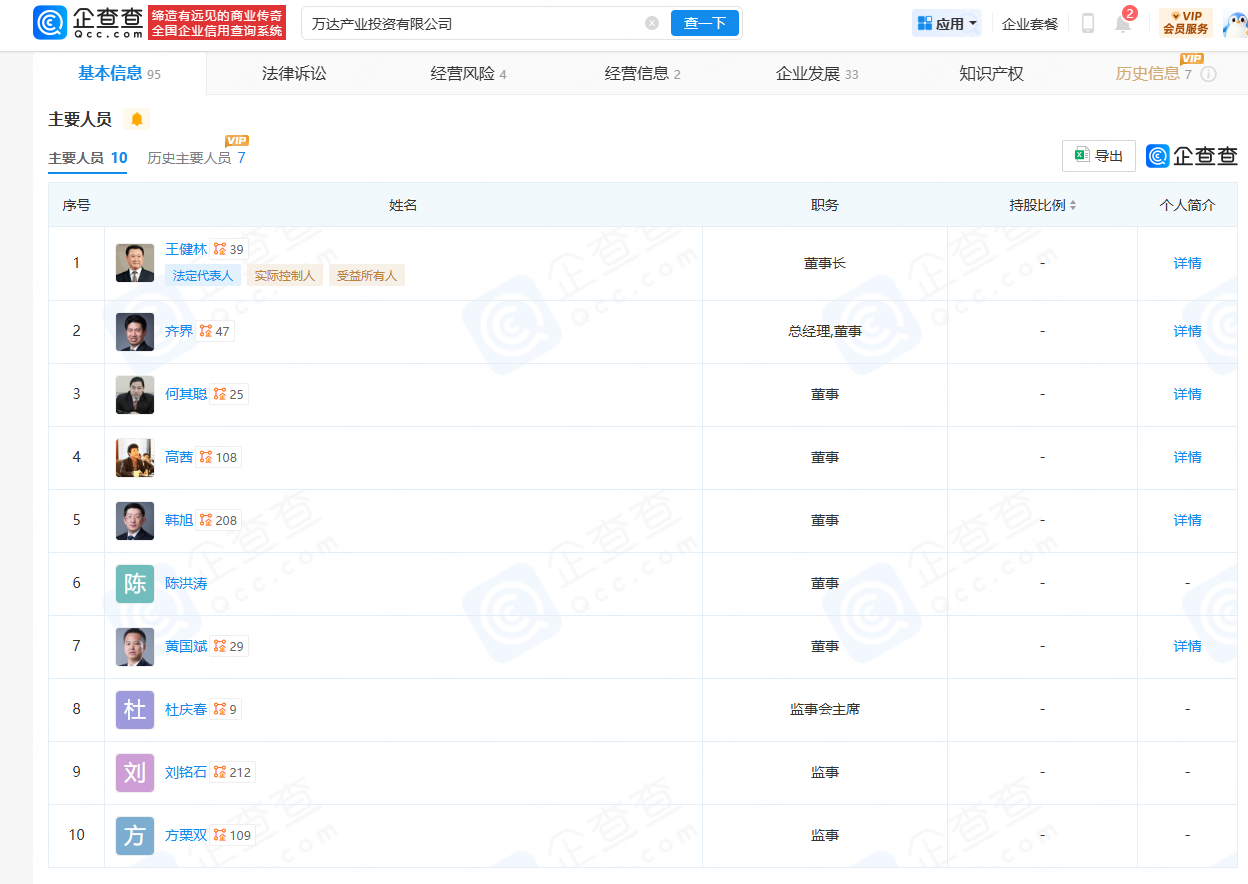Screen dimensions: 1248x884
Task: Open relation graph icon for 刘铭石 212
Action: [219, 772]
